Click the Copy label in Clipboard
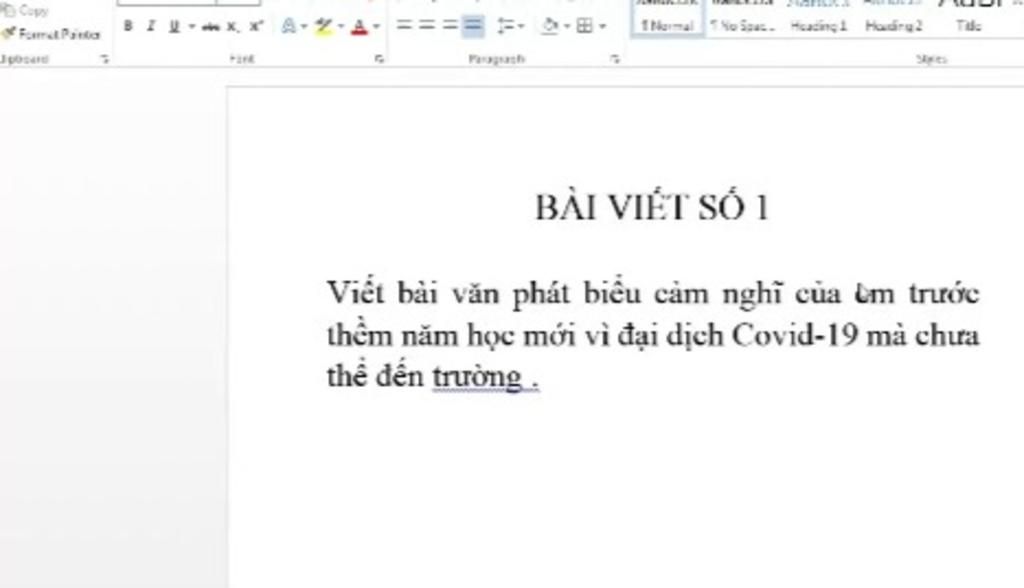 [34, 10]
